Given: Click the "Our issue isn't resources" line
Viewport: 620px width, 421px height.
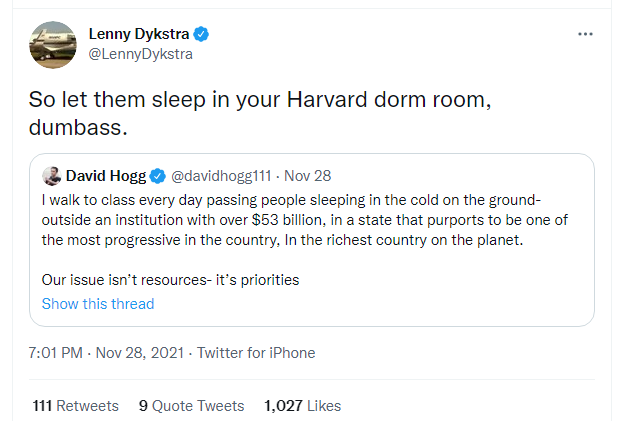Looking at the screenshot, I should pyautogui.click(x=170, y=280).
